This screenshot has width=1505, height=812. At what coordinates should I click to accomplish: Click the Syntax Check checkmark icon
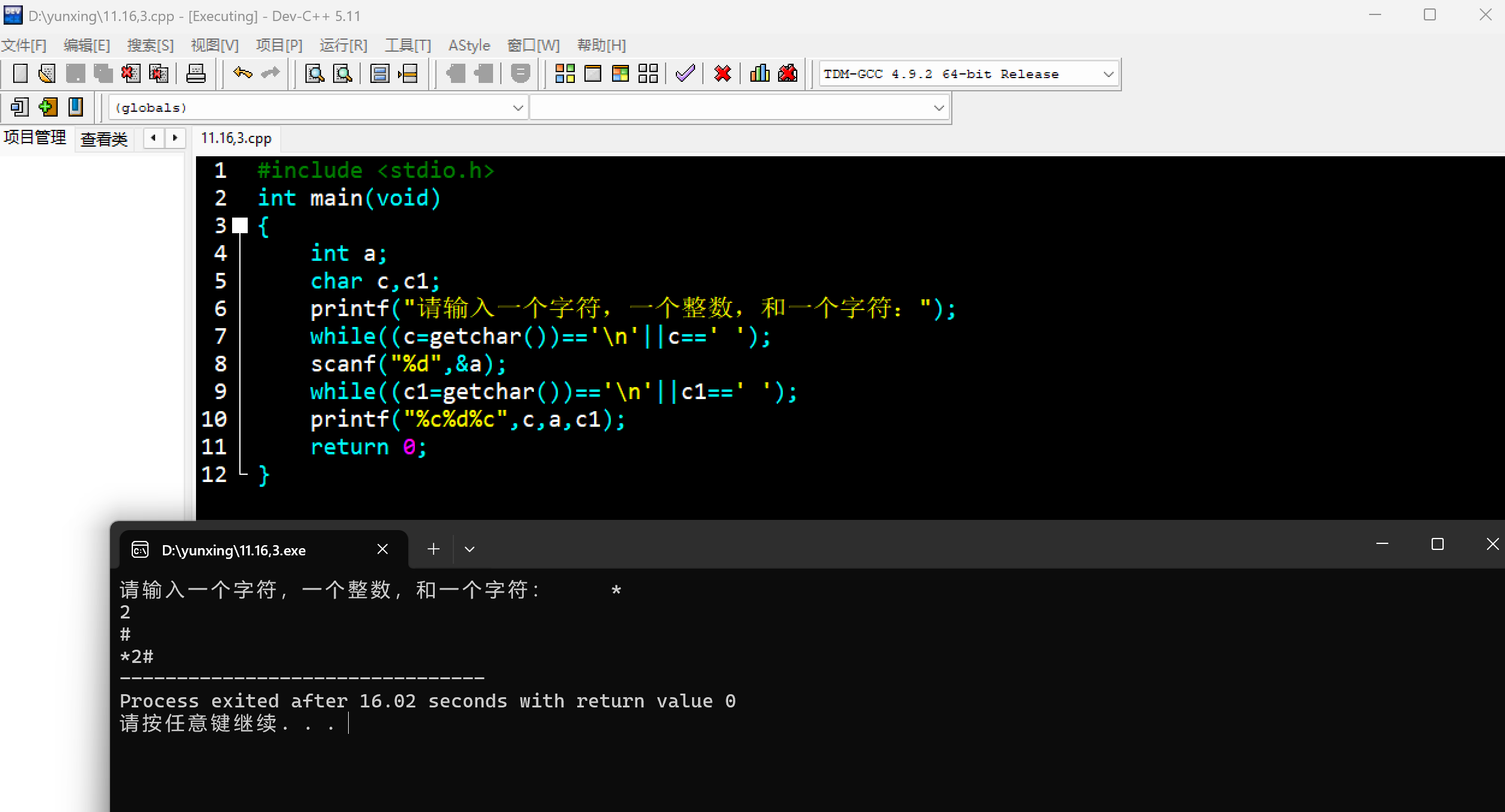click(x=685, y=74)
